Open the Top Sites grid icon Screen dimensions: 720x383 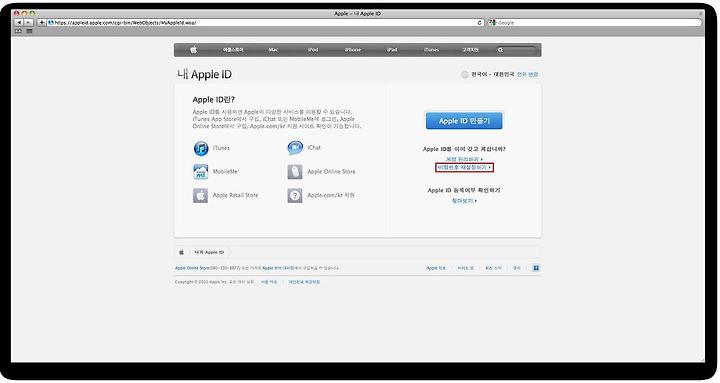tap(29, 31)
